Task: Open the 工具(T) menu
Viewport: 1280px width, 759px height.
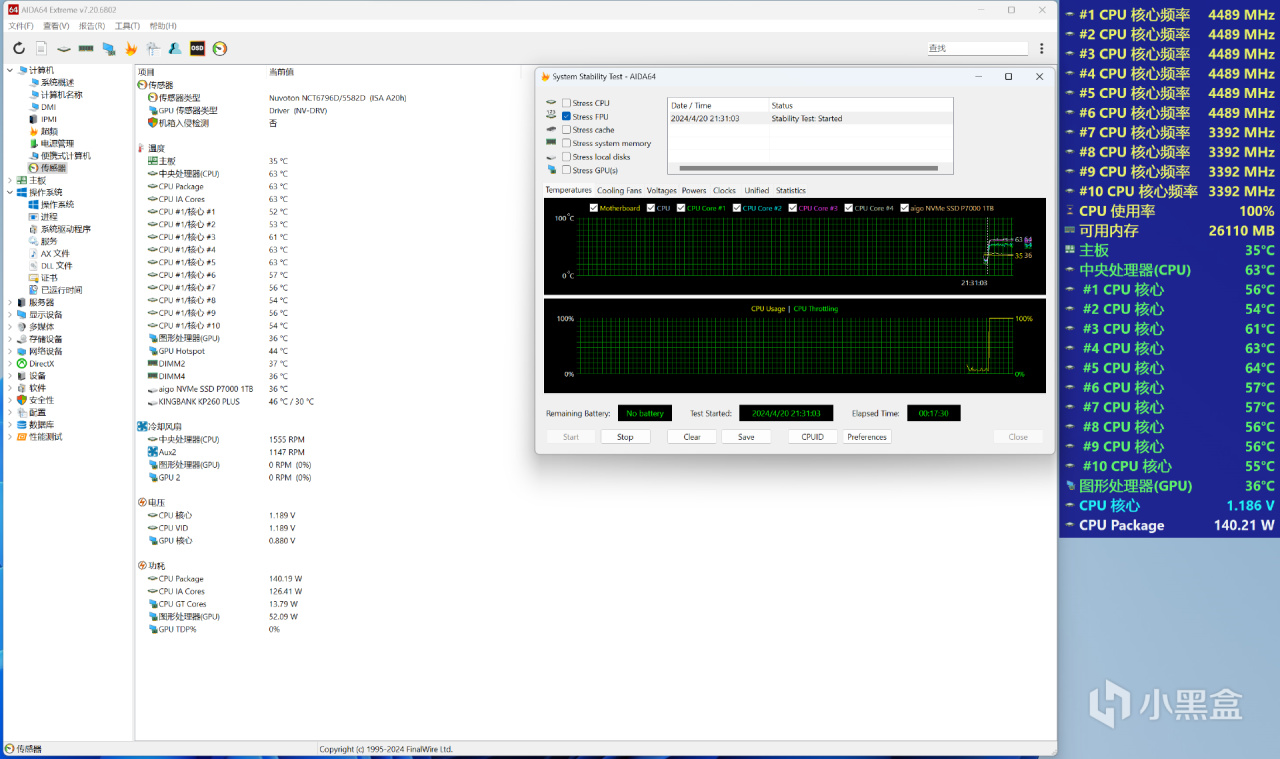Action: point(127,26)
